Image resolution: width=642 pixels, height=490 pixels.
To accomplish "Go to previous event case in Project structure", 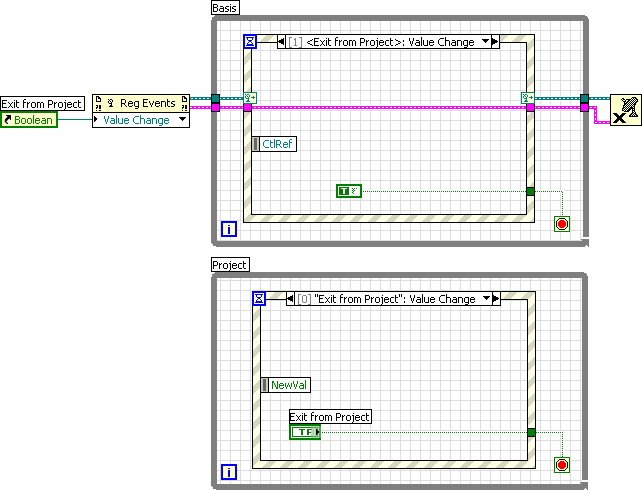I will pos(290,299).
